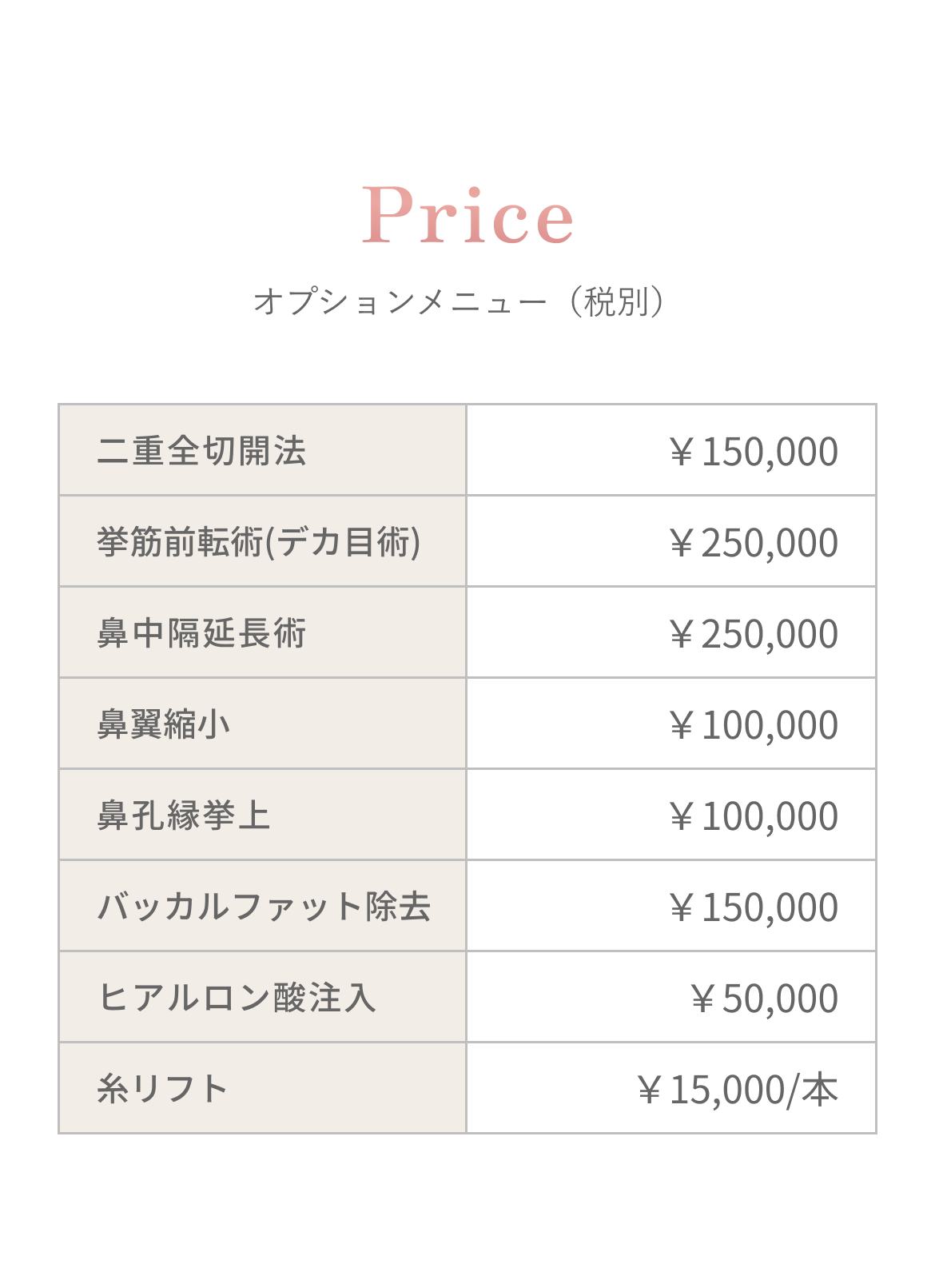Click the （税別） tax note
This screenshot has width=935, height=1288.
616,302
